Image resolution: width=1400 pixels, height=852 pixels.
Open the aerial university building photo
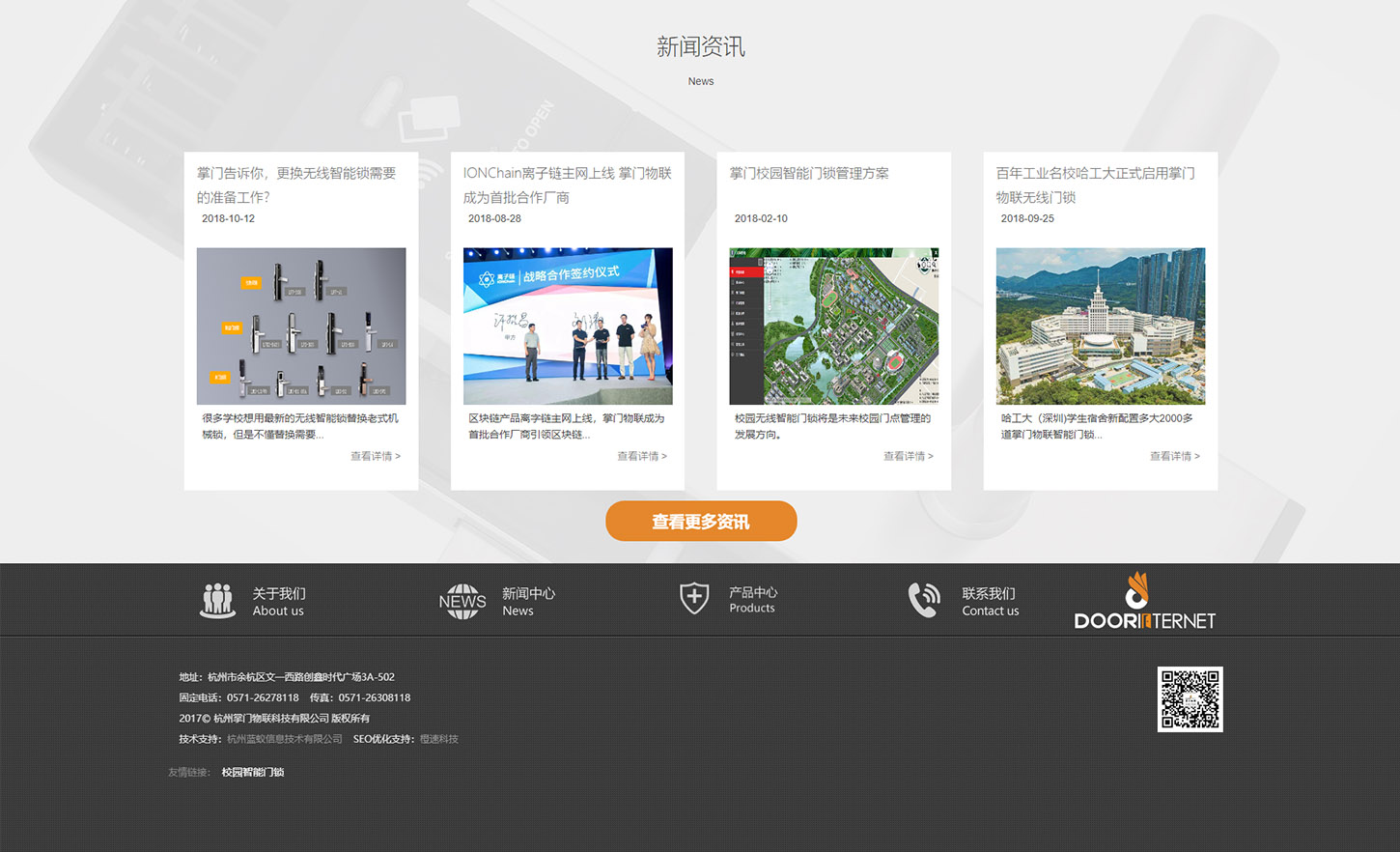[x=1101, y=327]
